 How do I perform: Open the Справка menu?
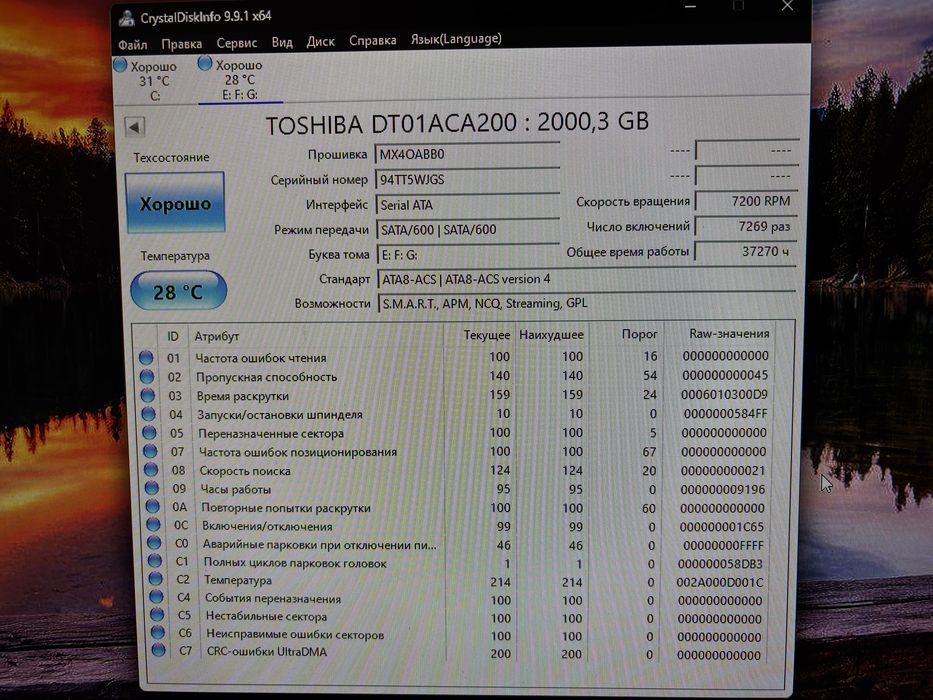tap(372, 40)
